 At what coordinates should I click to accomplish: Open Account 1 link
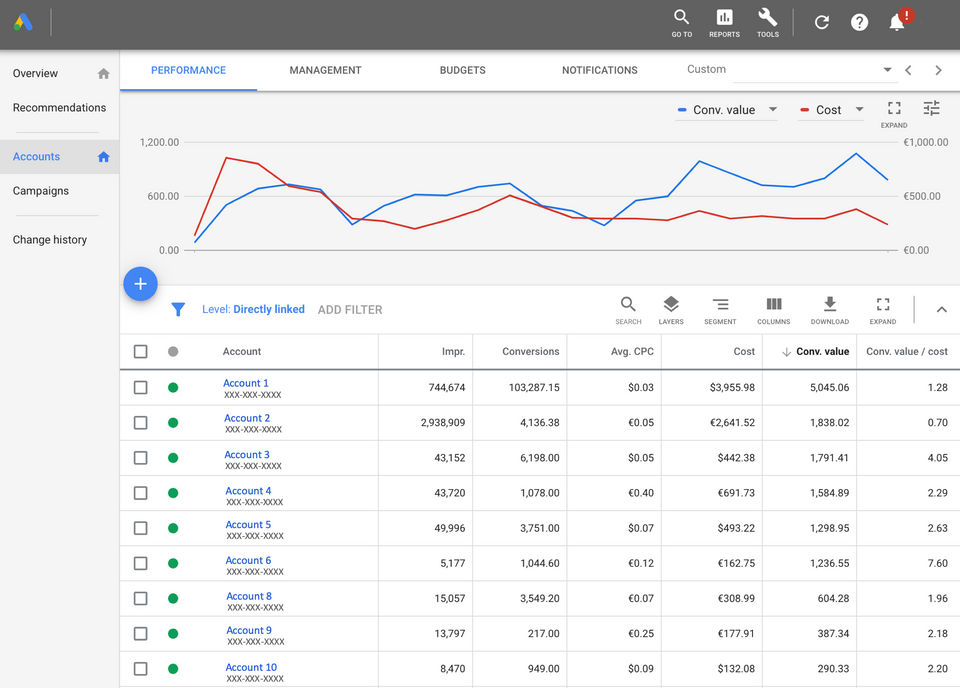pyautogui.click(x=246, y=383)
